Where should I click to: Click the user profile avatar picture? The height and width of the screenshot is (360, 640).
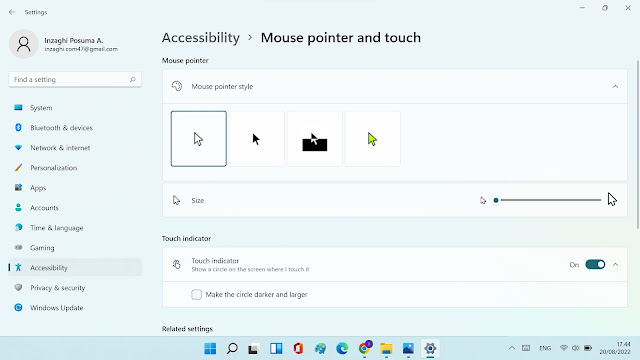tap(23, 44)
